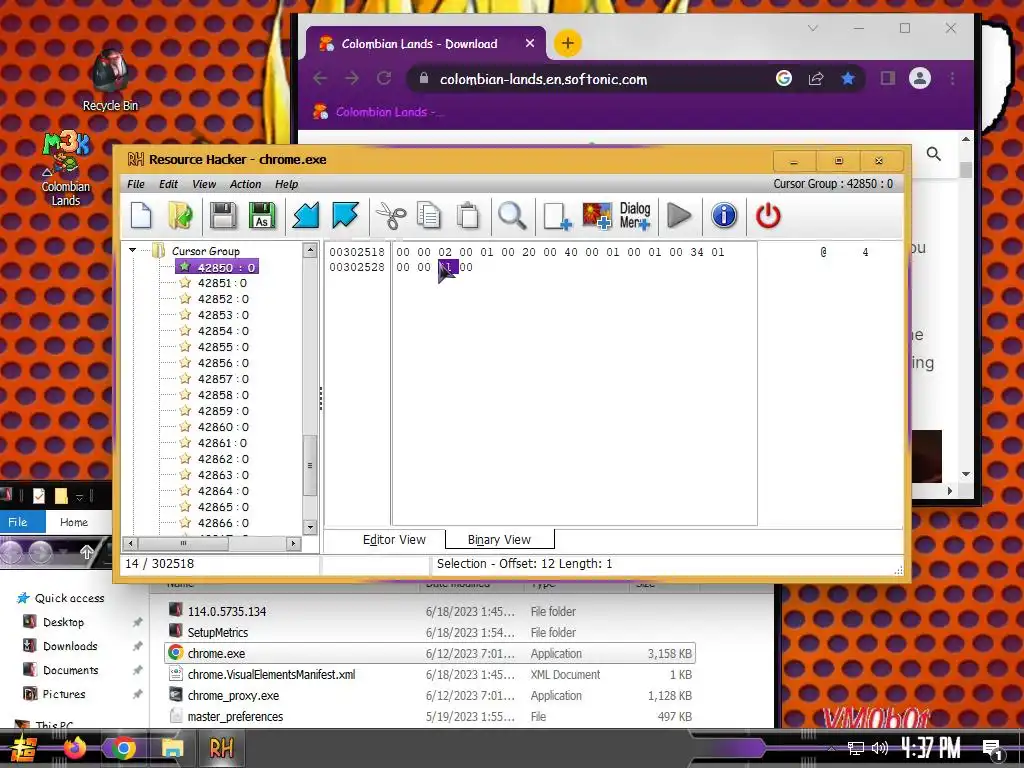The image size is (1024, 768).
Task: Click the Chrome address bar URL
Action: pos(543,79)
